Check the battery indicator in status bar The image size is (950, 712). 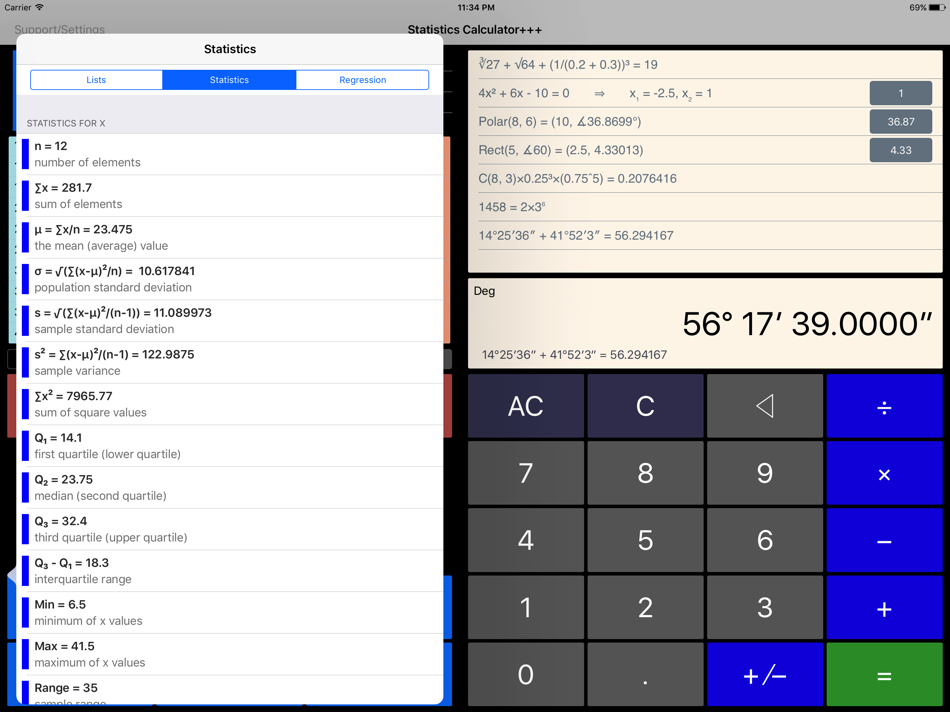tap(936, 7)
